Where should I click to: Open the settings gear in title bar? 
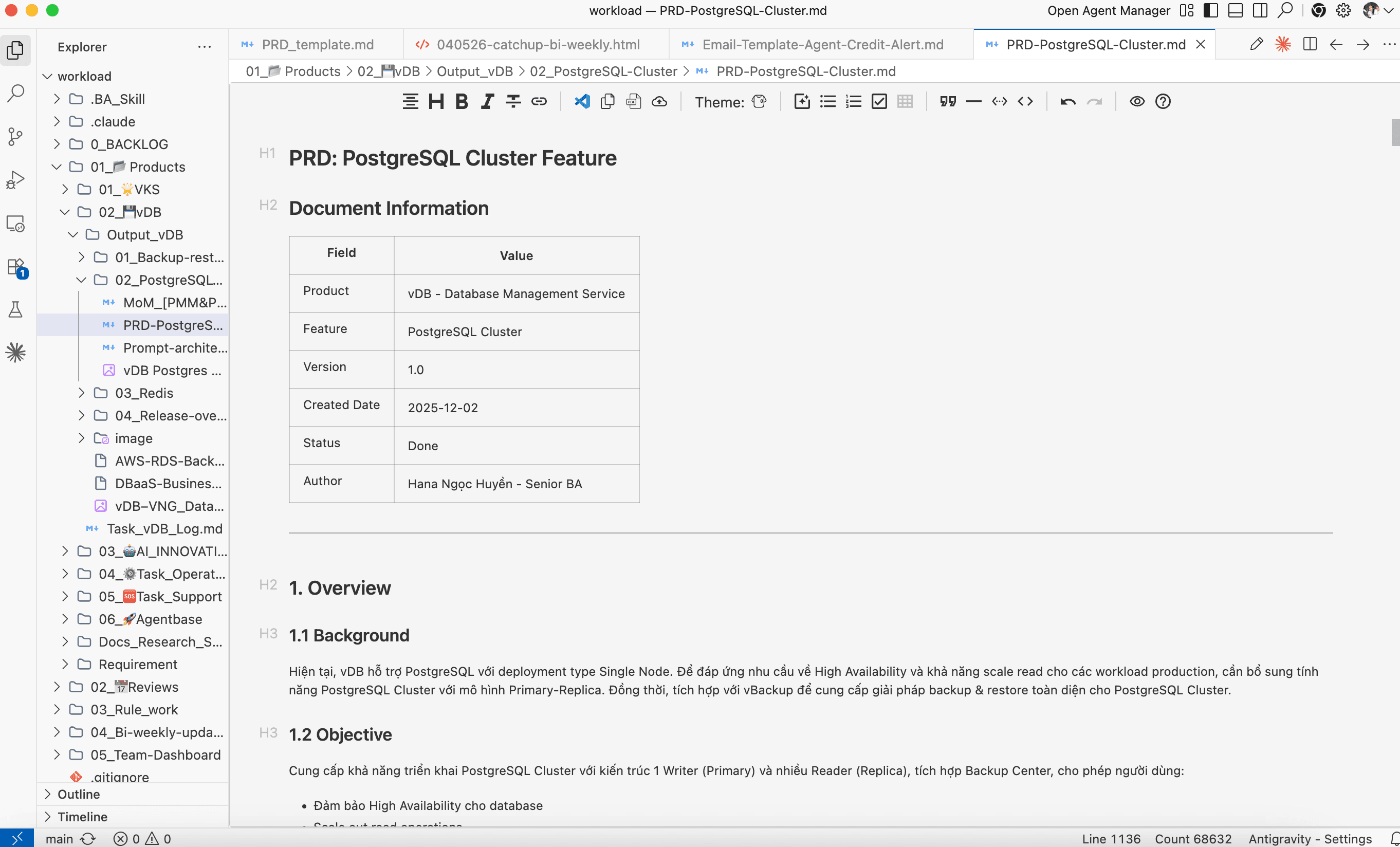(1343, 10)
